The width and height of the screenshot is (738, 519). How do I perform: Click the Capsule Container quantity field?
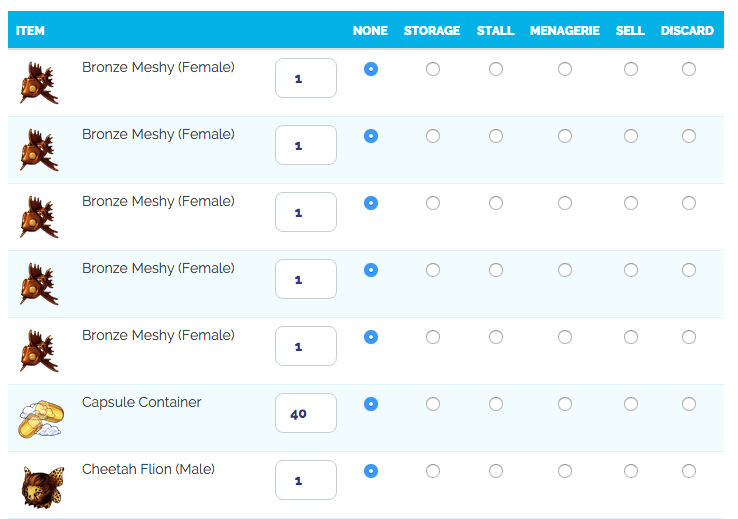point(306,413)
